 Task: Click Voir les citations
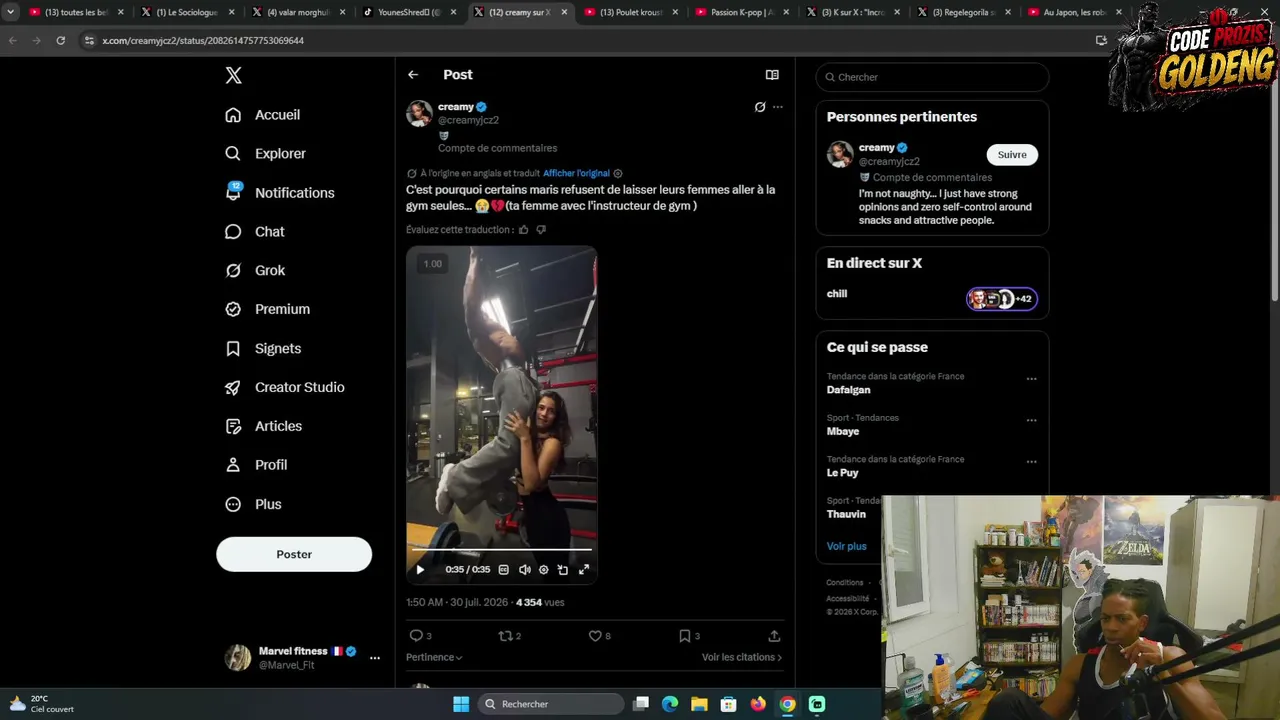coord(742,657)
